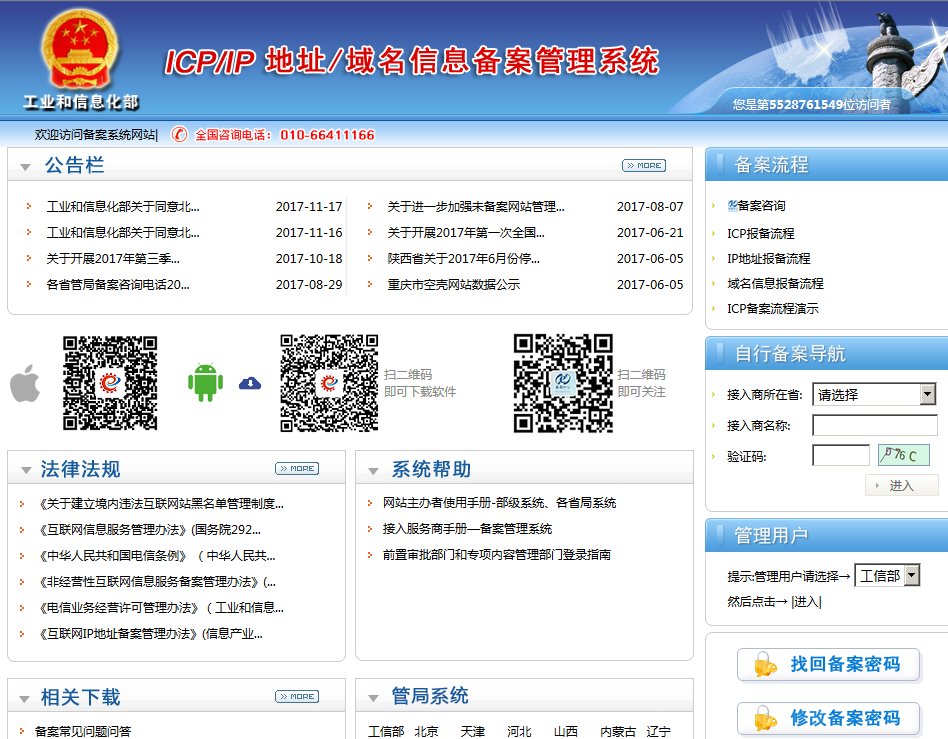This screenshot has width=948, height=739.
Task: Click the 修改备案密码 button
Action: [x=828, y=718]
